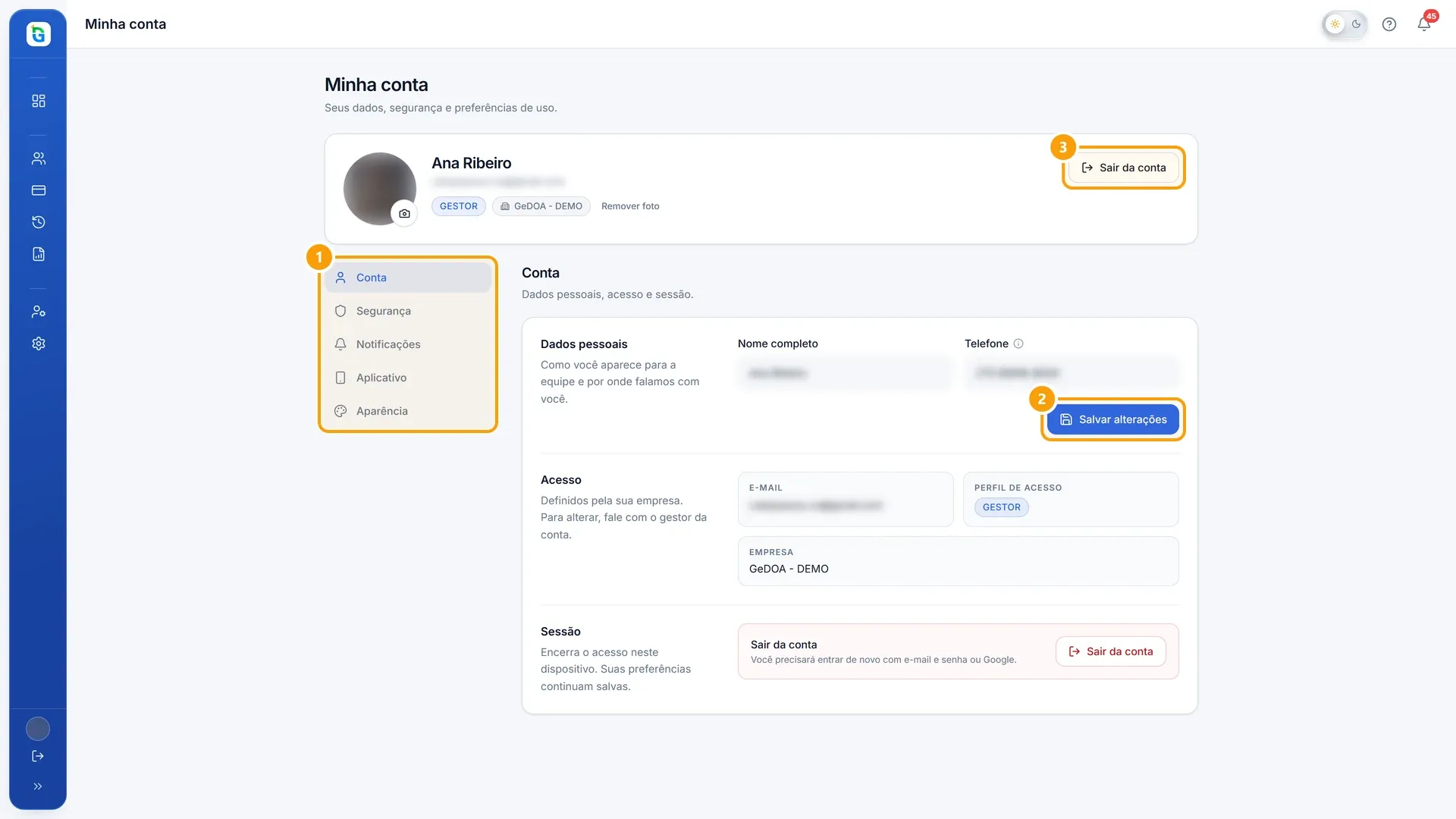Click the E-MAIL field box
This screenshot has height=819, width=1456.
click(x=845, y=499)
